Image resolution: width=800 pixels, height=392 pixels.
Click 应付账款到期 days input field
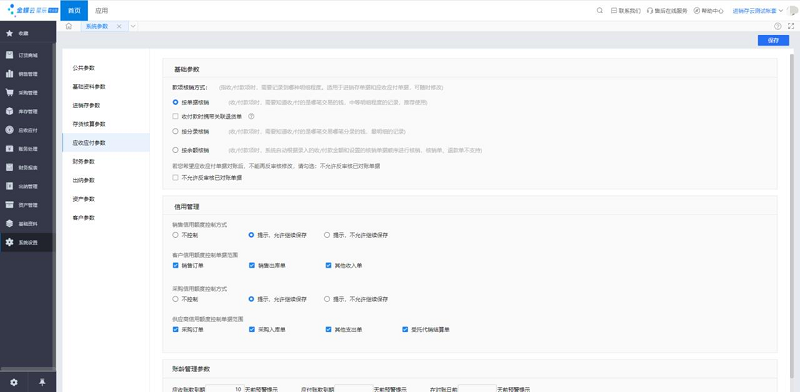click(354, 388)
